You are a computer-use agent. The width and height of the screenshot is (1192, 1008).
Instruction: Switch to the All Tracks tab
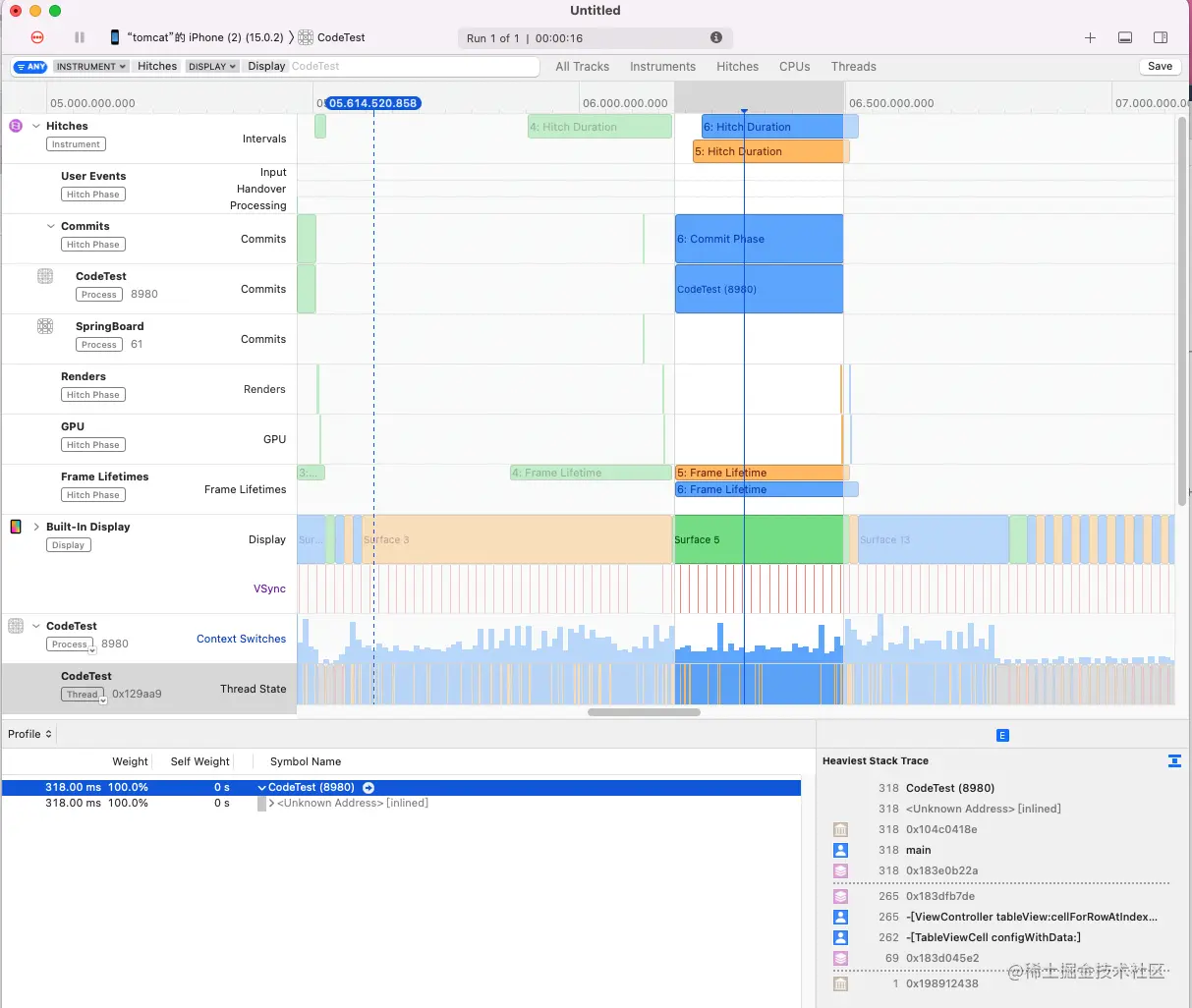(582, 67)
